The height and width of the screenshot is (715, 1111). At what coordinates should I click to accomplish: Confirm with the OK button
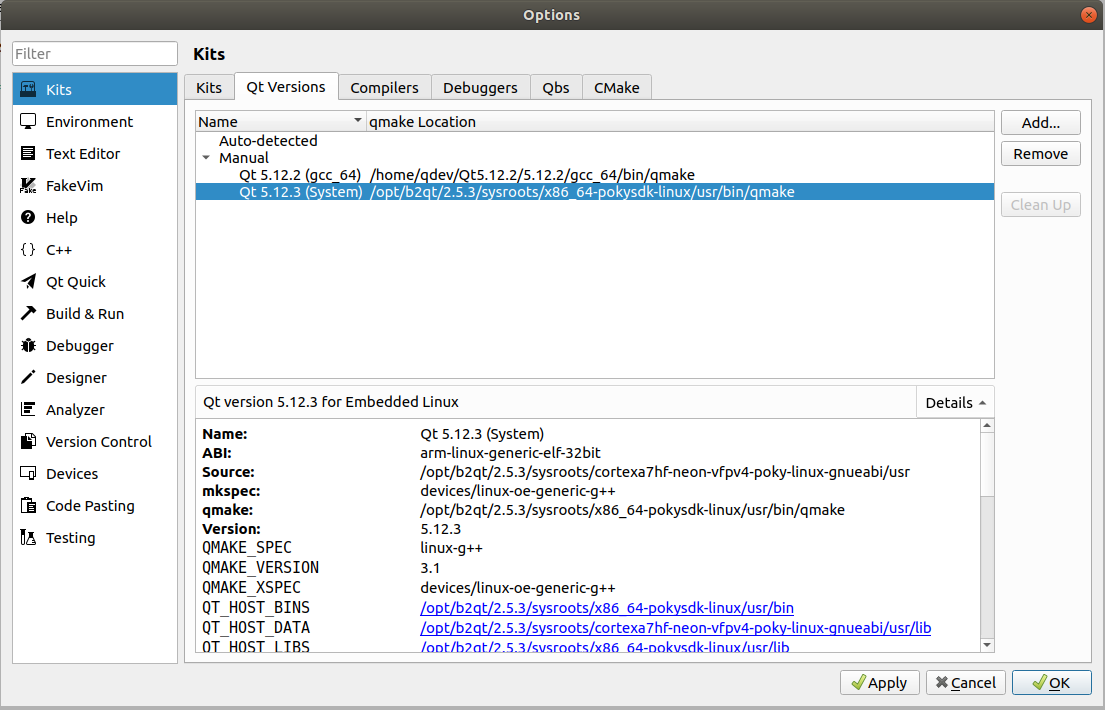pos(1051,682)
